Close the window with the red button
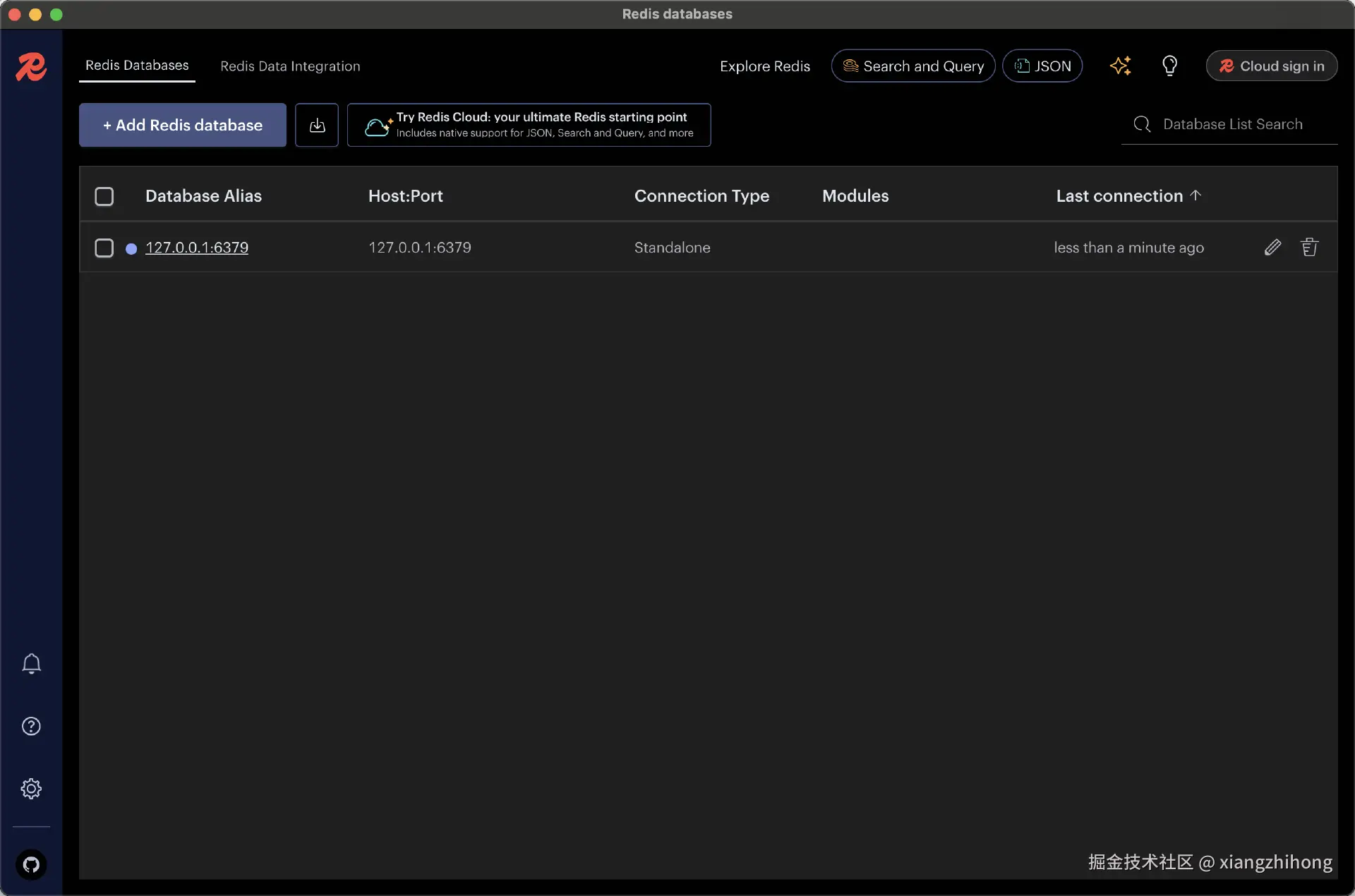Image resolution: width=1355 pixels, height=896 pixels. click(x=15, y=14)
